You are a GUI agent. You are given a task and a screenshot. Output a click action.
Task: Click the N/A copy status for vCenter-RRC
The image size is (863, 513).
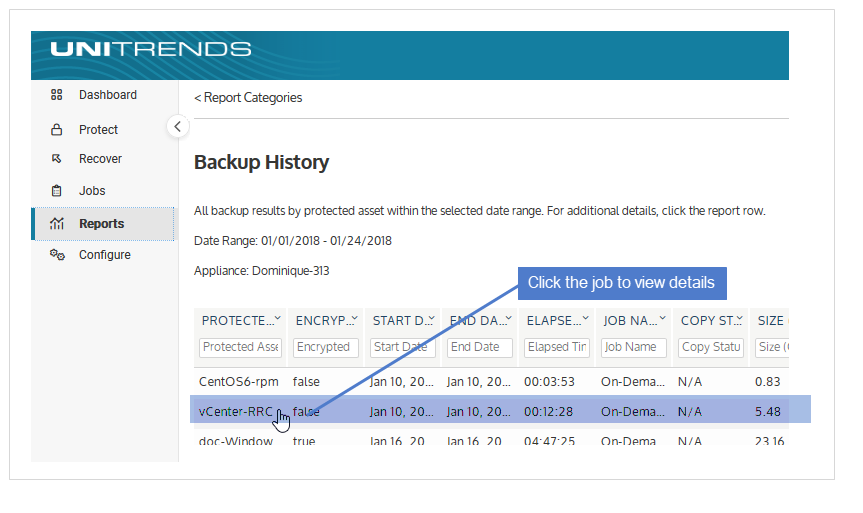click(690, 412)
